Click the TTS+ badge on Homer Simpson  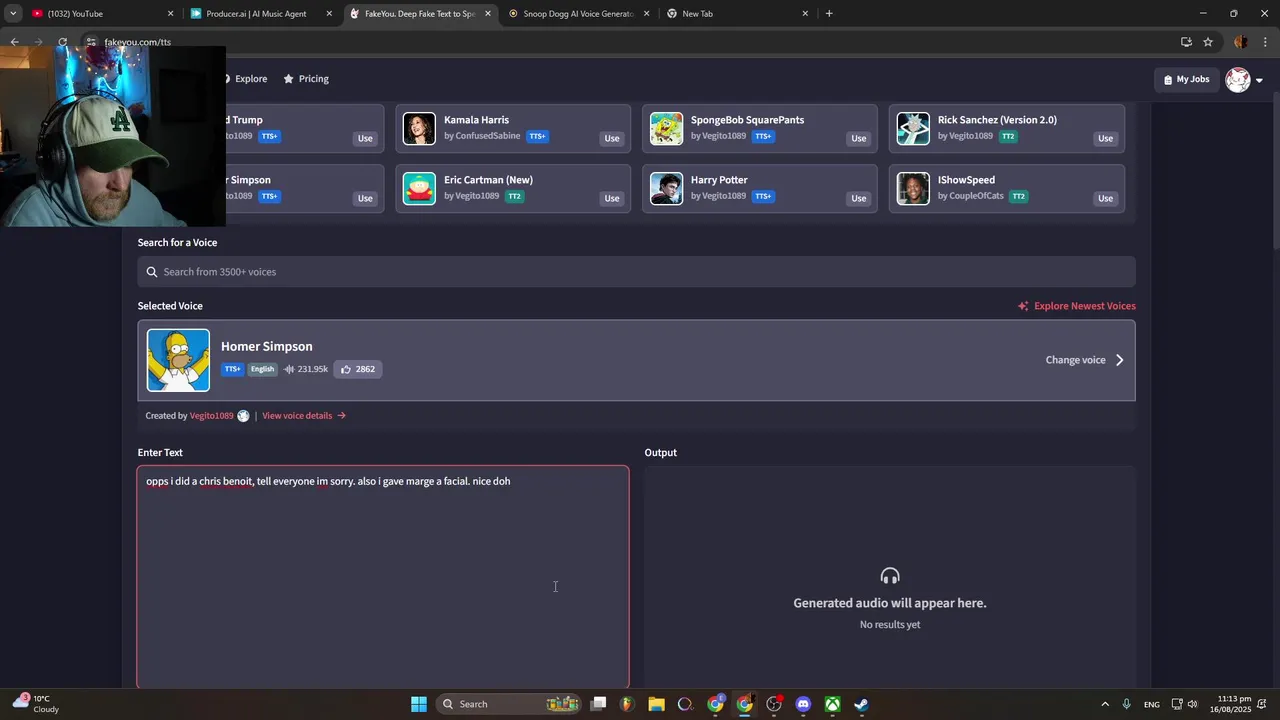[x=232, y=369]
